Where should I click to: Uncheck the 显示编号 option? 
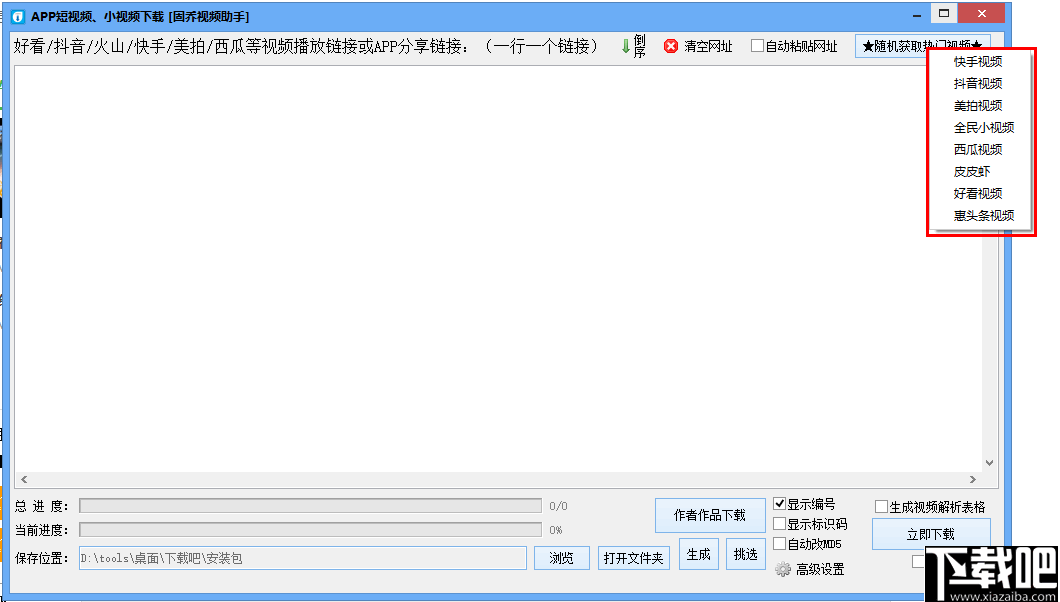[781, 503]
